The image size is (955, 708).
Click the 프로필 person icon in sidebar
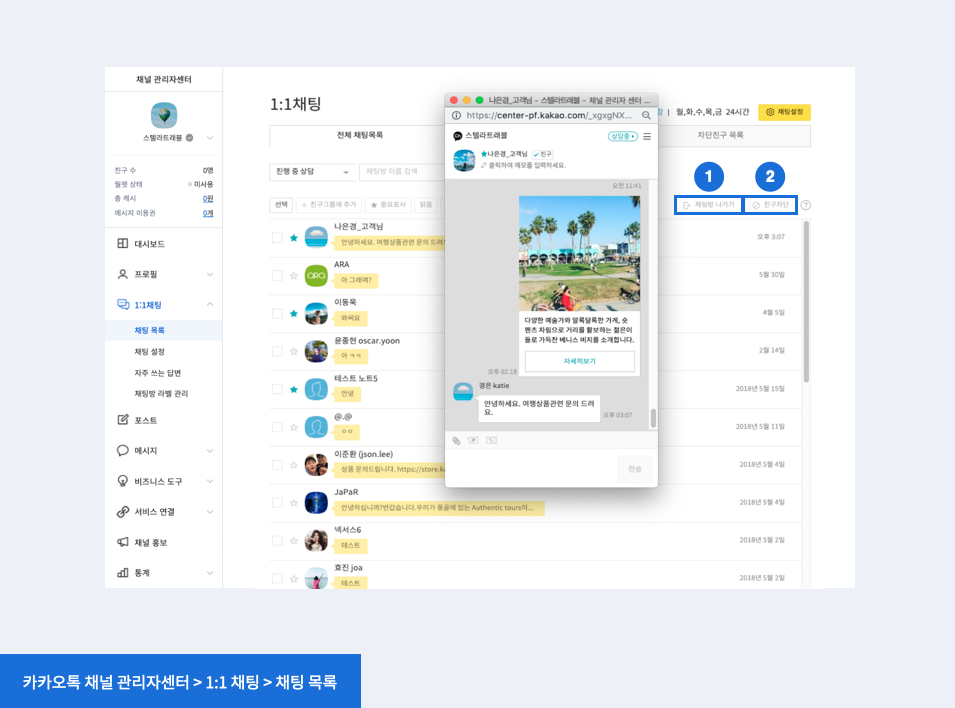click(122, 274)
